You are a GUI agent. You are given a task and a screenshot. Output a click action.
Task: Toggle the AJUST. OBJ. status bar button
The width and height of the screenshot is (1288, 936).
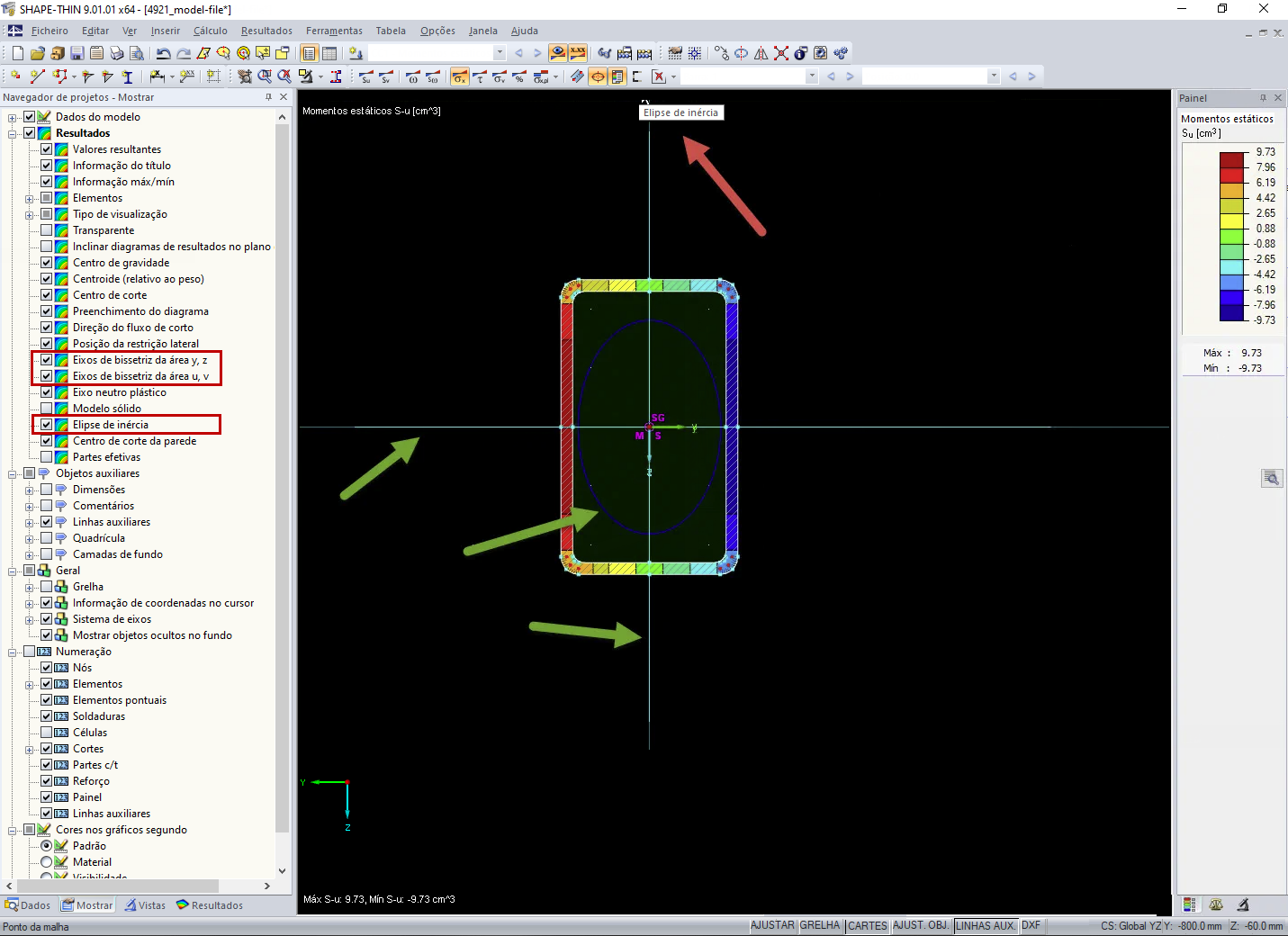[921, 925]
